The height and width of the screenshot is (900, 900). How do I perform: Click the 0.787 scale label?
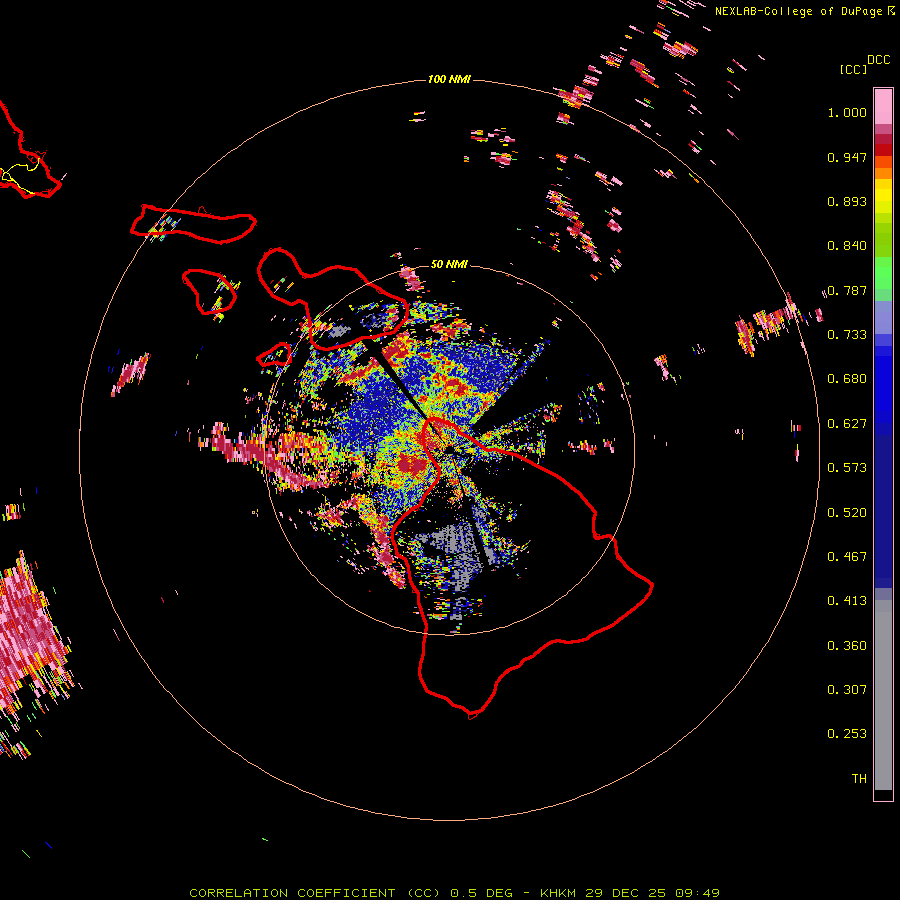[x=847, y=290]
